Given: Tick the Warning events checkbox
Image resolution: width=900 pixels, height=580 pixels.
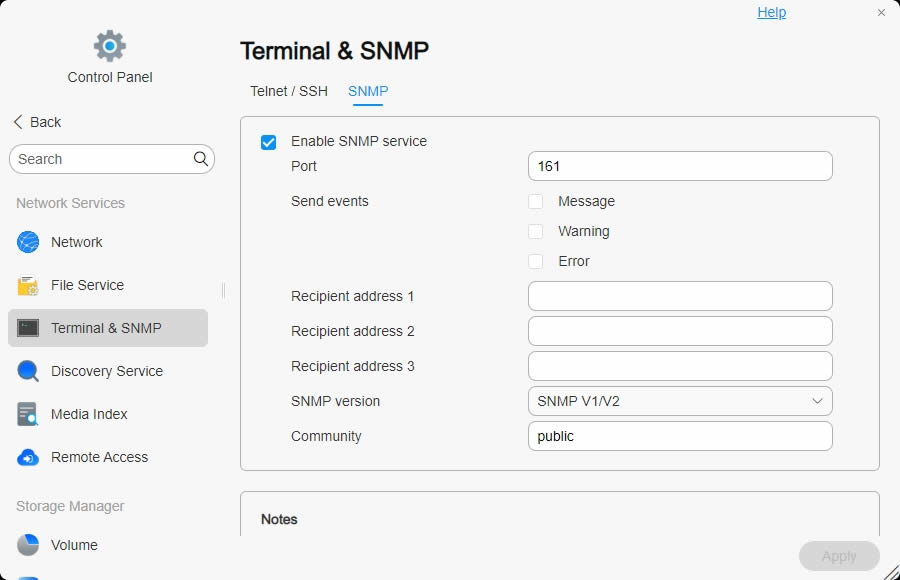Looking at the screenshot, I should [x=536, y=232].
